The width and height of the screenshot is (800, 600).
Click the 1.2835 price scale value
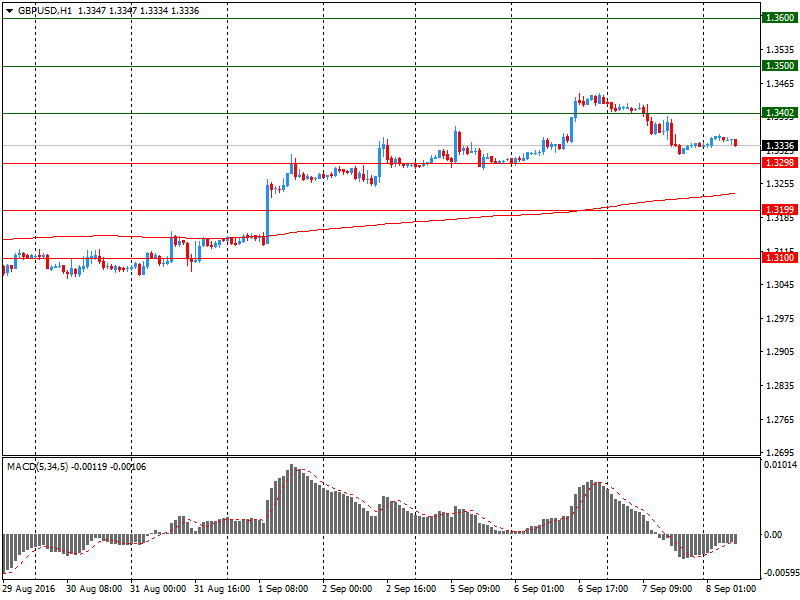coord(780,386)
